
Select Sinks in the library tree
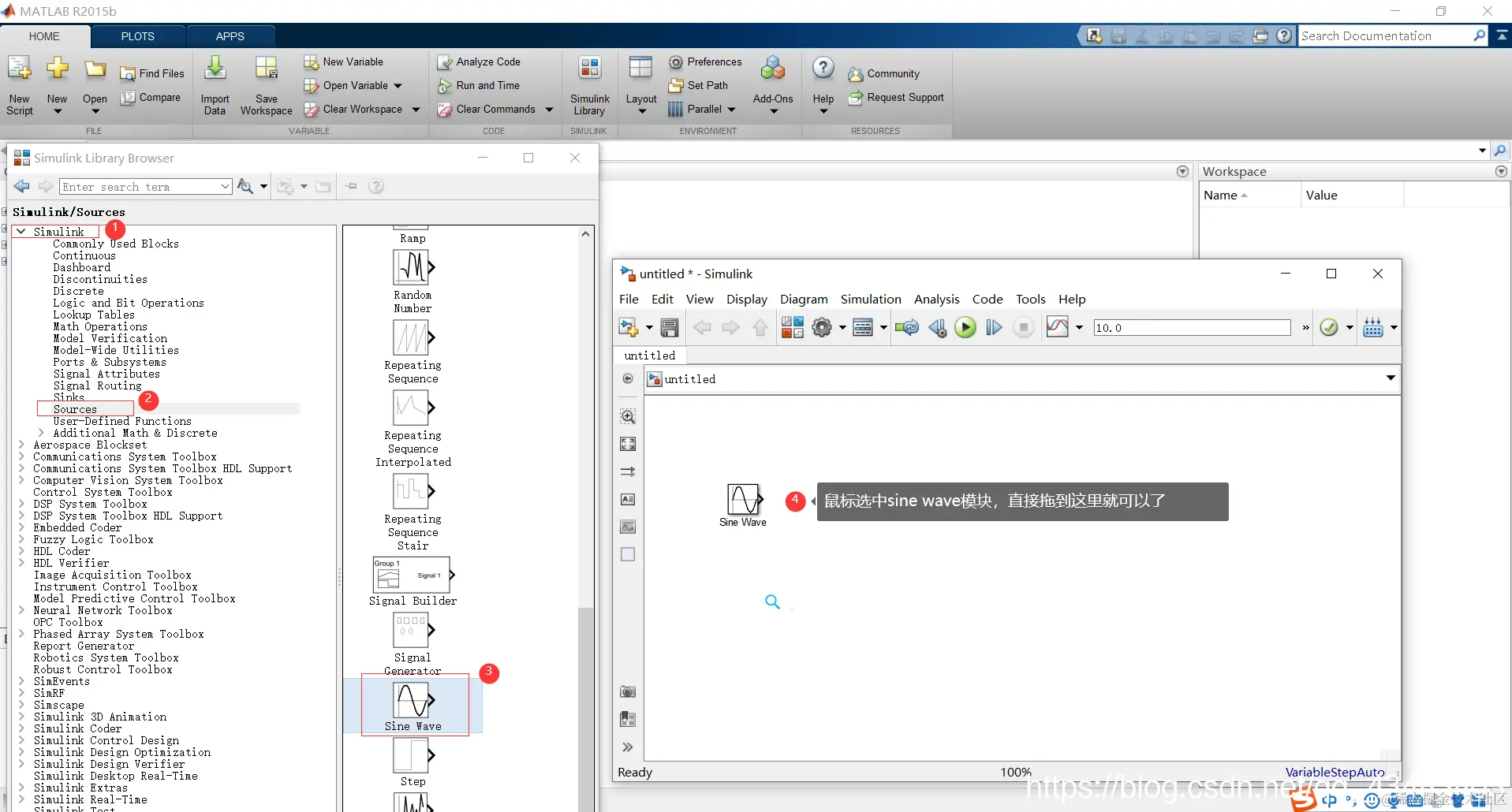click(x=69, y=397)
